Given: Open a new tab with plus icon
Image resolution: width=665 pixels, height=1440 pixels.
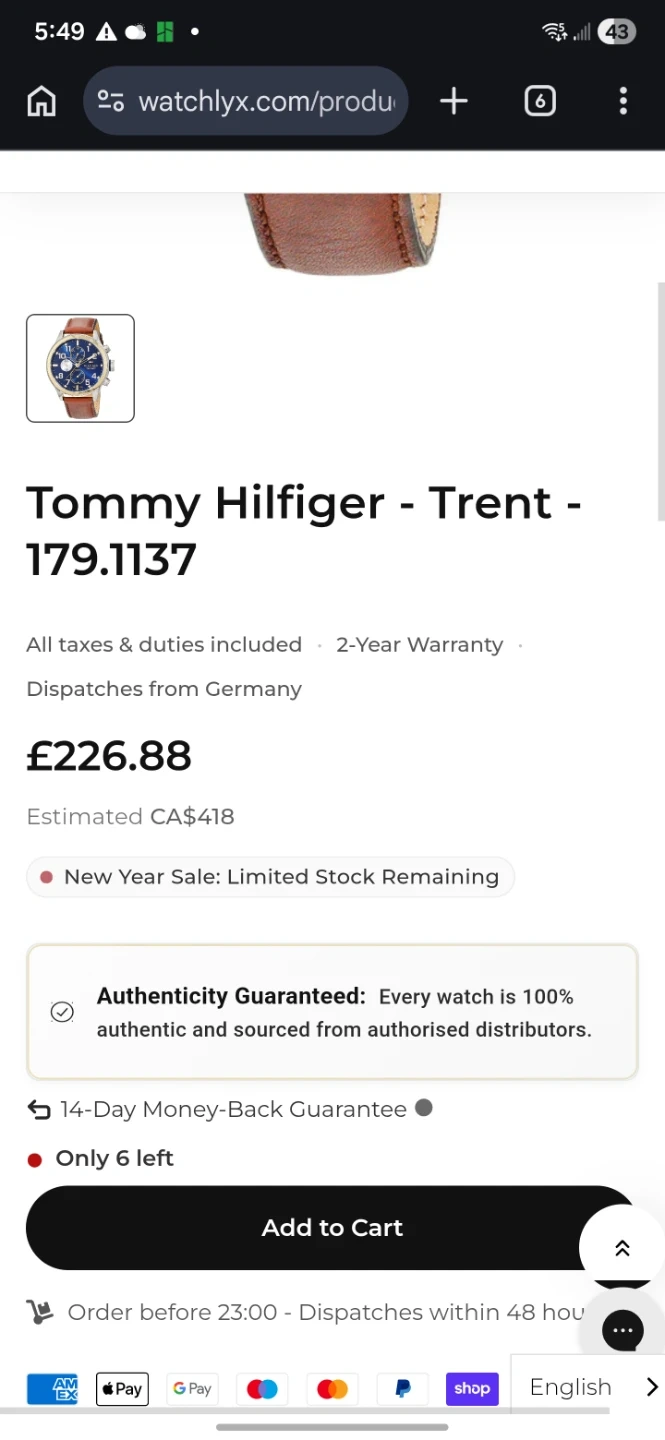Looking at the screenshot, I should pos(453,101).
